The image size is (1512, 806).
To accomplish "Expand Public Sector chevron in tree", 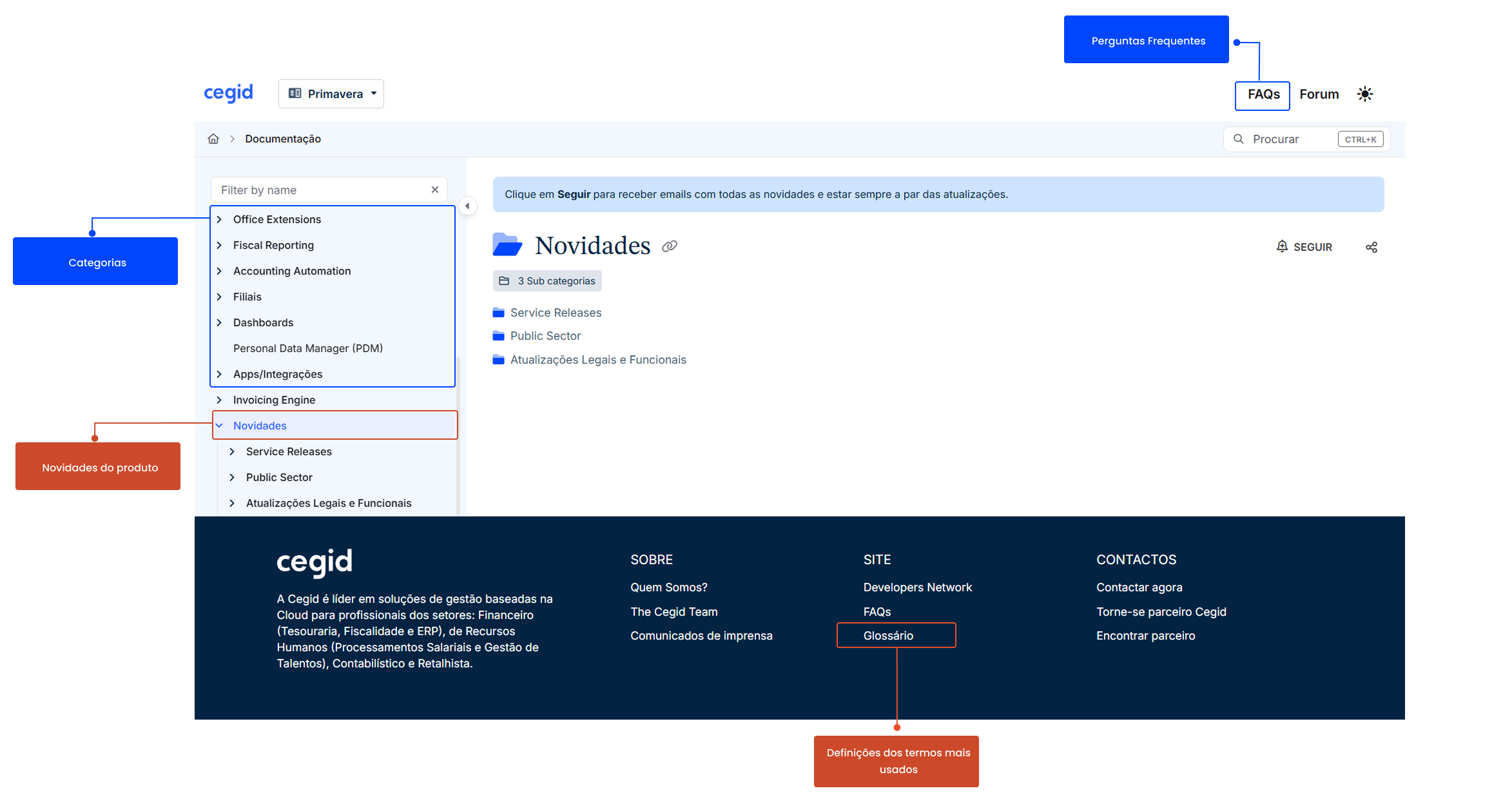I will (x=232, y=477).
